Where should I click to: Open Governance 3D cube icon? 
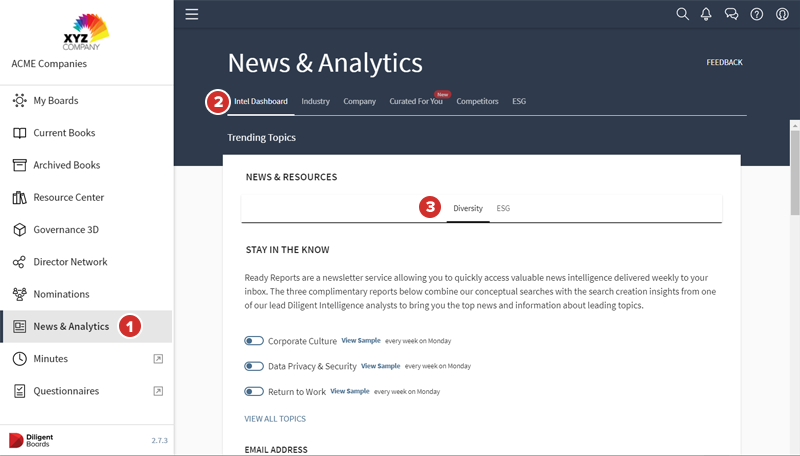(19, 230)
